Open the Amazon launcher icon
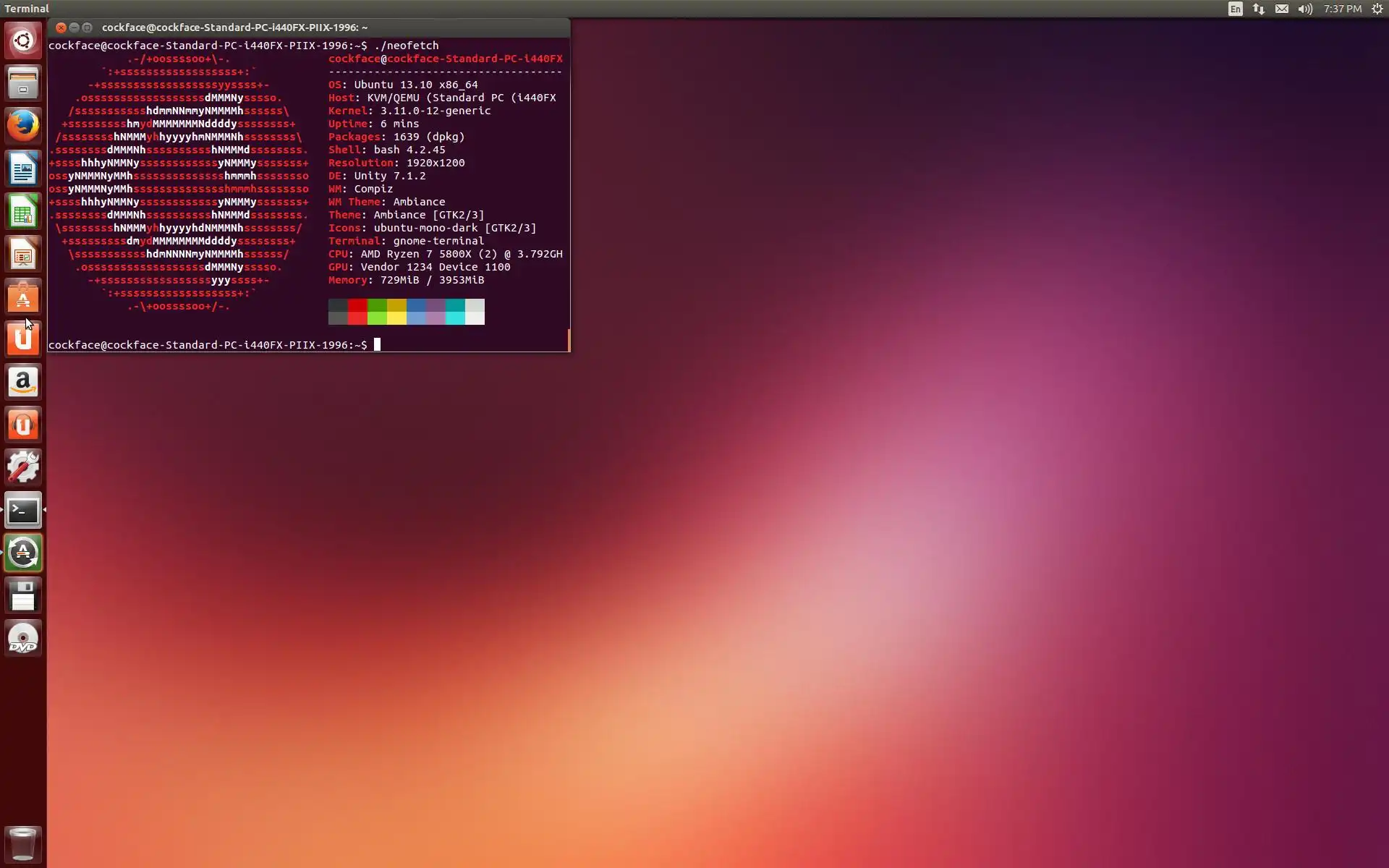This screenshot has height=868, width=1389. coord(23,382)
